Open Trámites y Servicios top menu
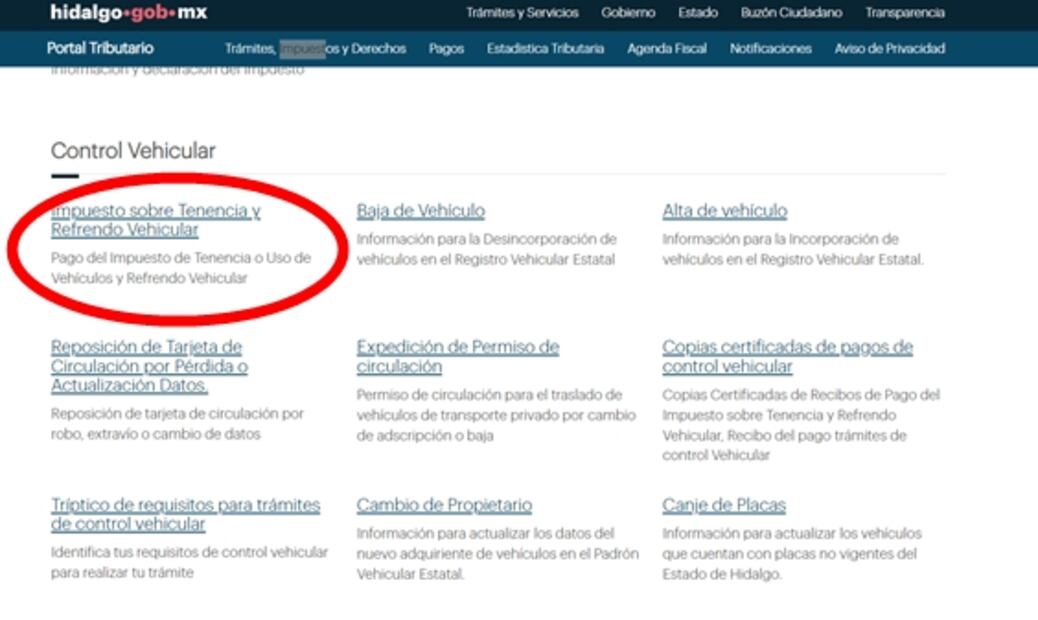The height and width of the screenshot is (620, 1038). pyautogui.click(x=521, y=13)
